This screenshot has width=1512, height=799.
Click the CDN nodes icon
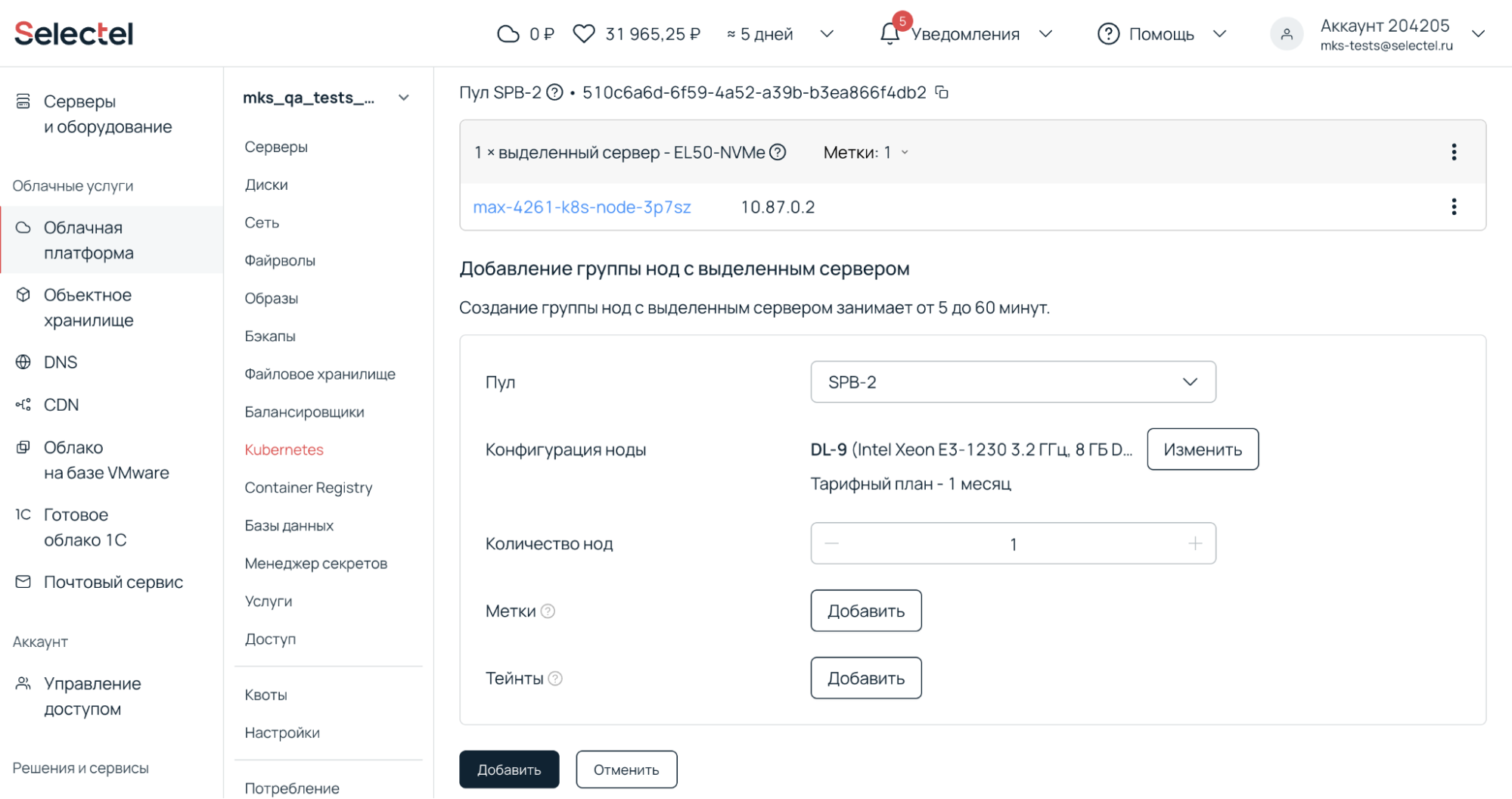[x=23, y=405]
